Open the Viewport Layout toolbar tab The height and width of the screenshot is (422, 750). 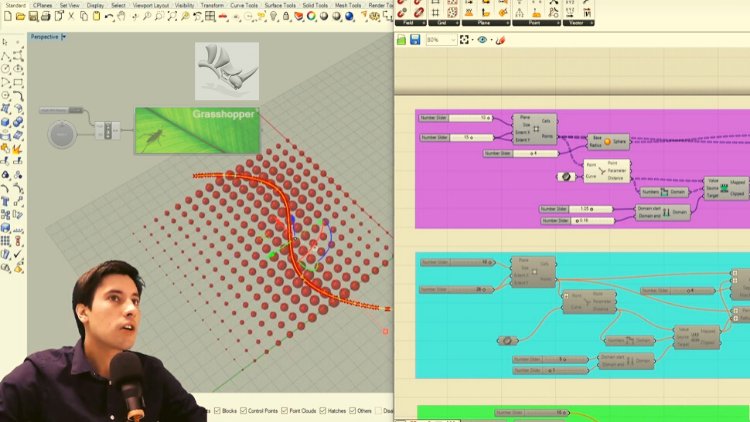150,5
